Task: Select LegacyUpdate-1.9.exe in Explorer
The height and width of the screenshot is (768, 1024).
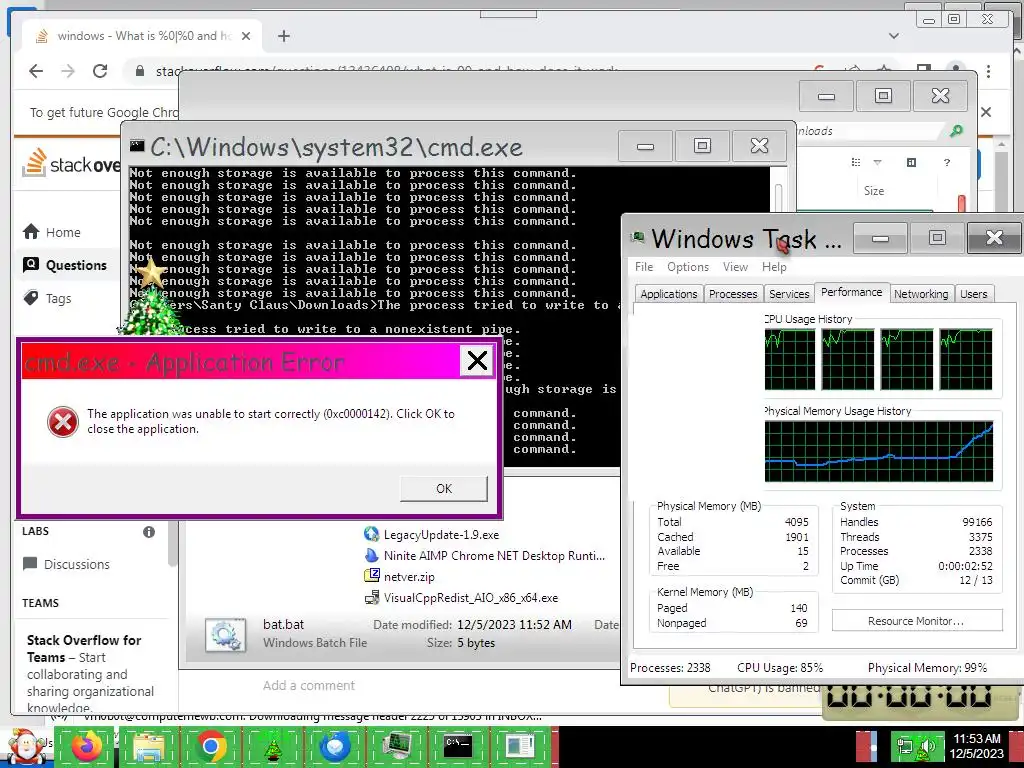Action: 432,534
